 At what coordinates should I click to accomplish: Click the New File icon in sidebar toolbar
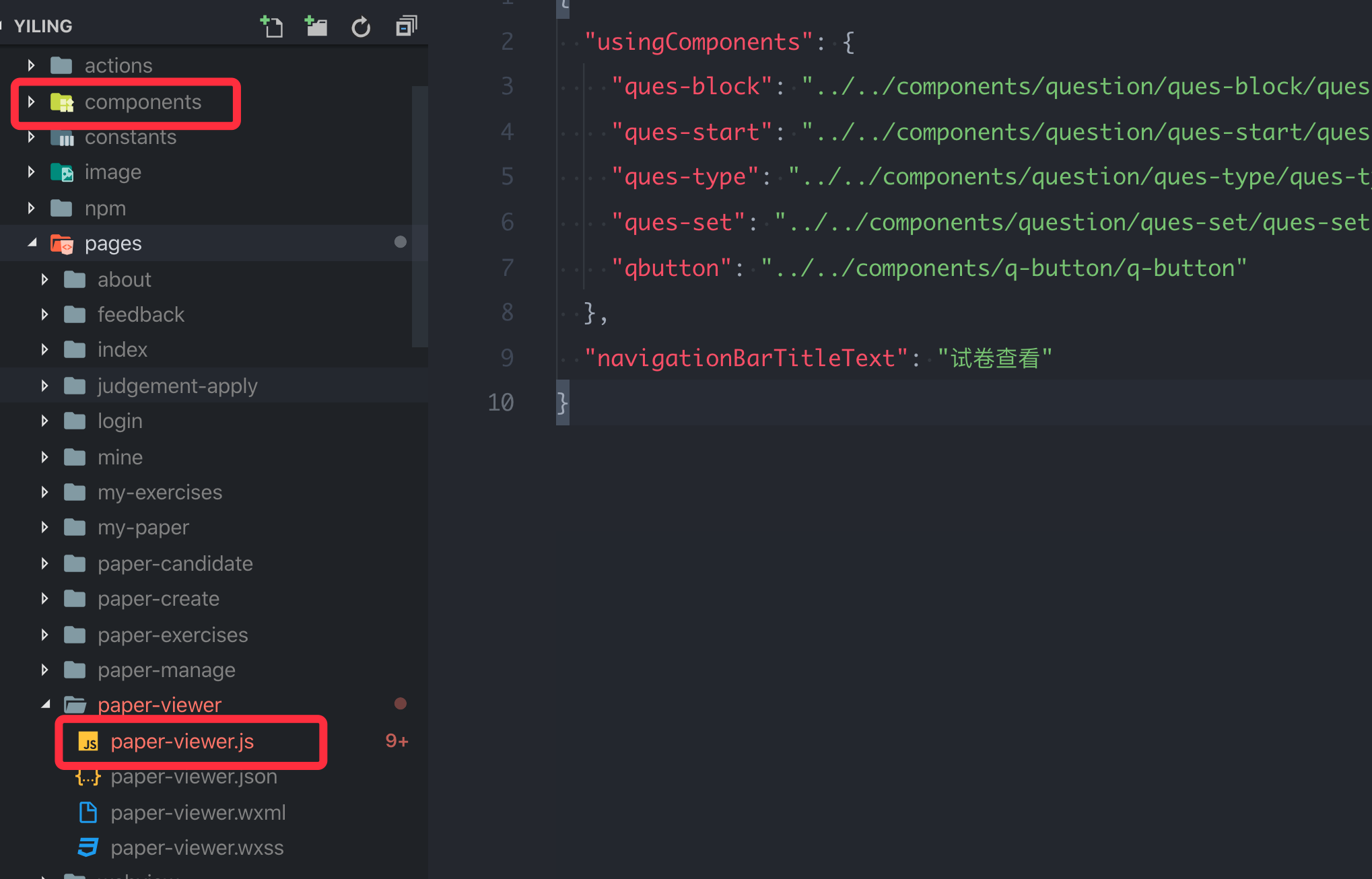tap(272, 26)
